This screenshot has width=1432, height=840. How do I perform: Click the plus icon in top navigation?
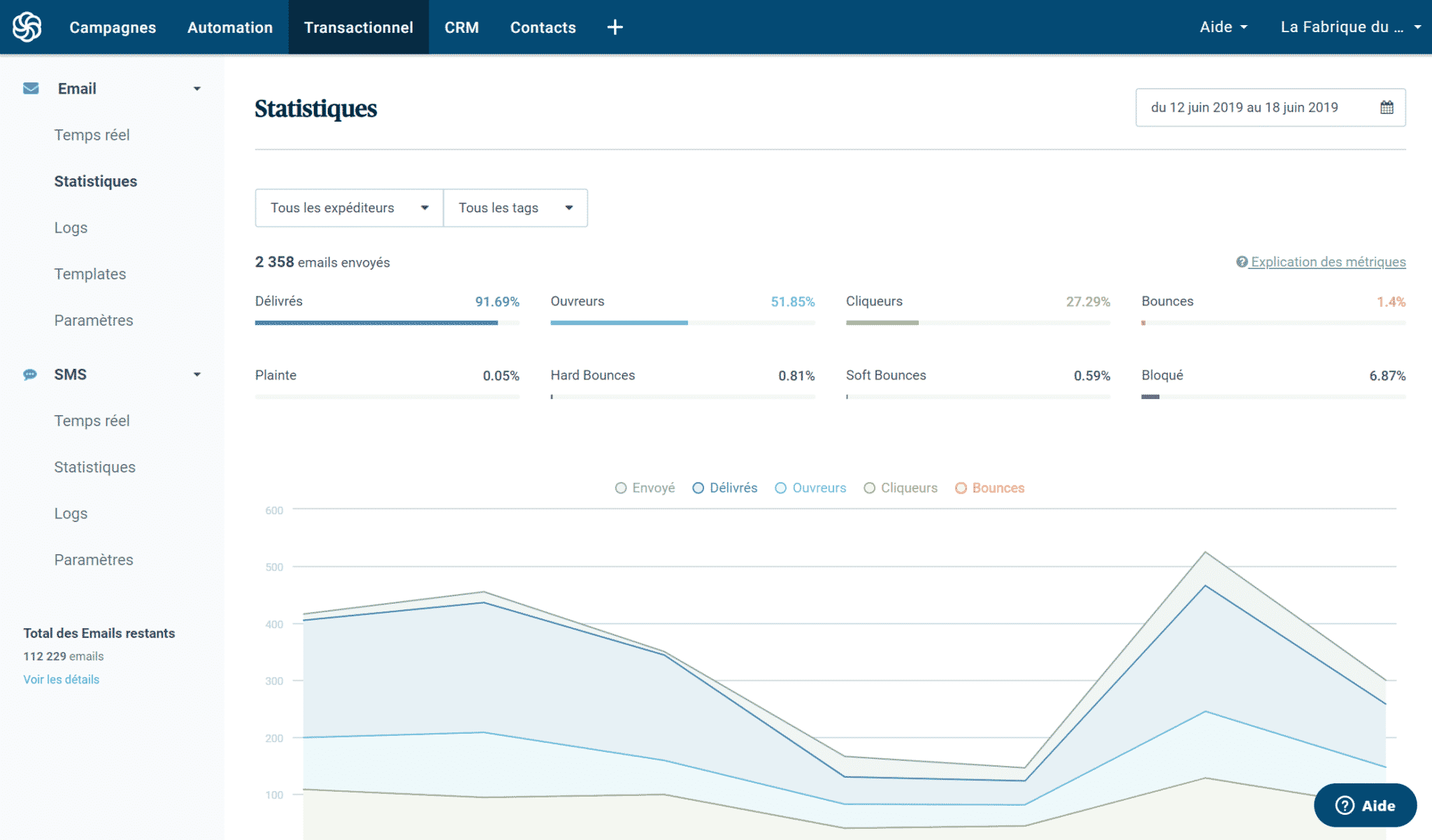(x=615, y=27)
